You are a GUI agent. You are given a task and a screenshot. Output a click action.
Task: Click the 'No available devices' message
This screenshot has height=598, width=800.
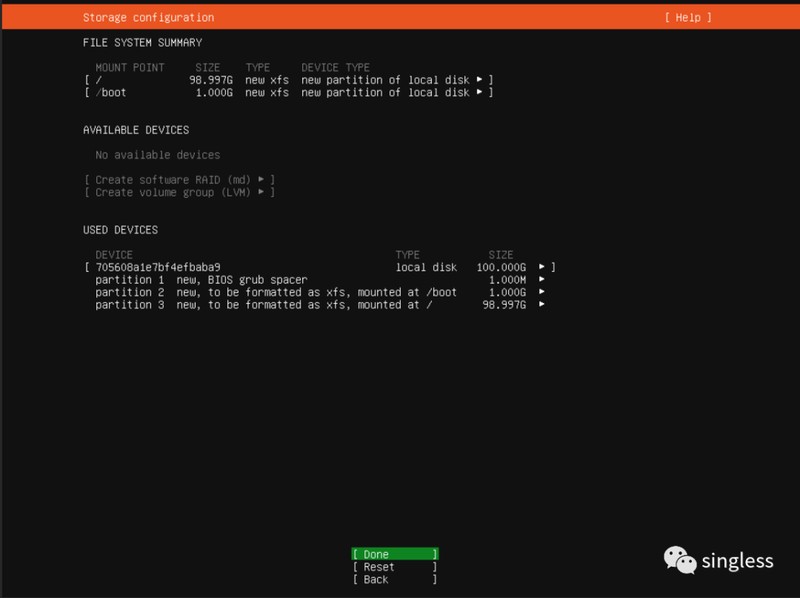(x=158, y=155)
